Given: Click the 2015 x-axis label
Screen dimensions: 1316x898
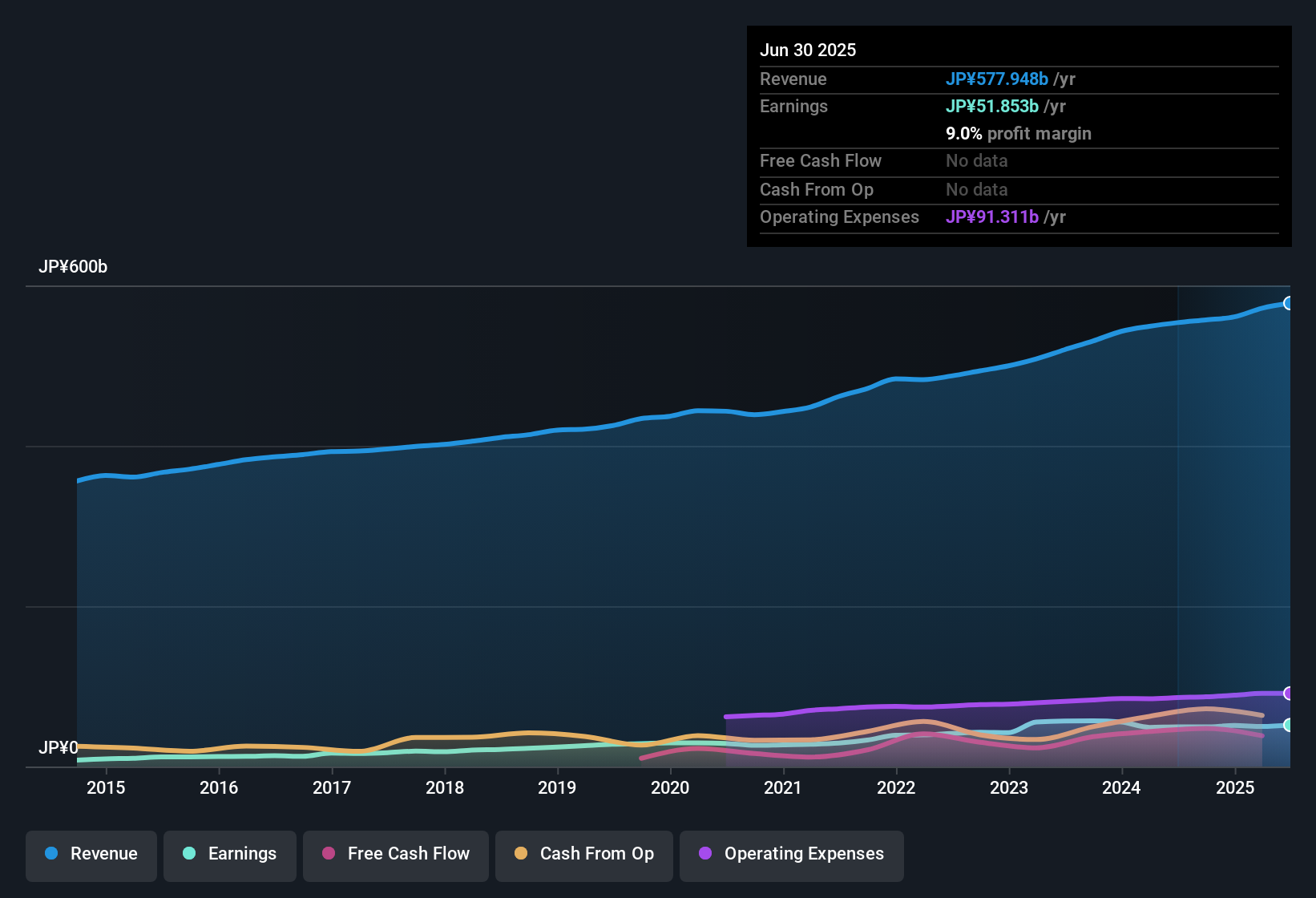Looking at the screenshot, I should click(x=106, y=787).
